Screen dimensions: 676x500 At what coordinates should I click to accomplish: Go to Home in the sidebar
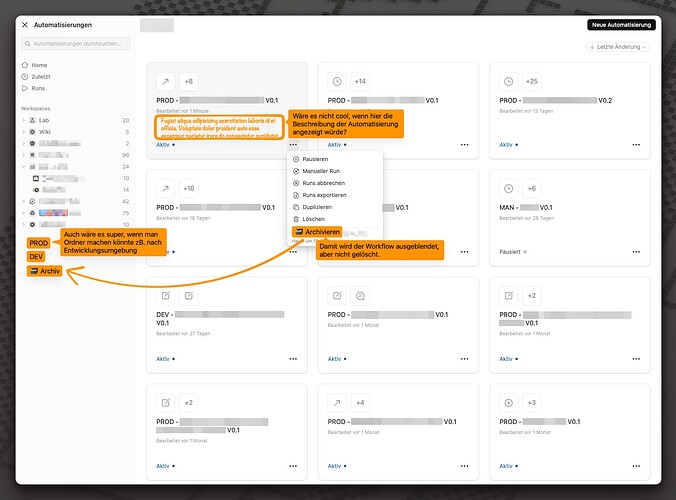(39, 65)
